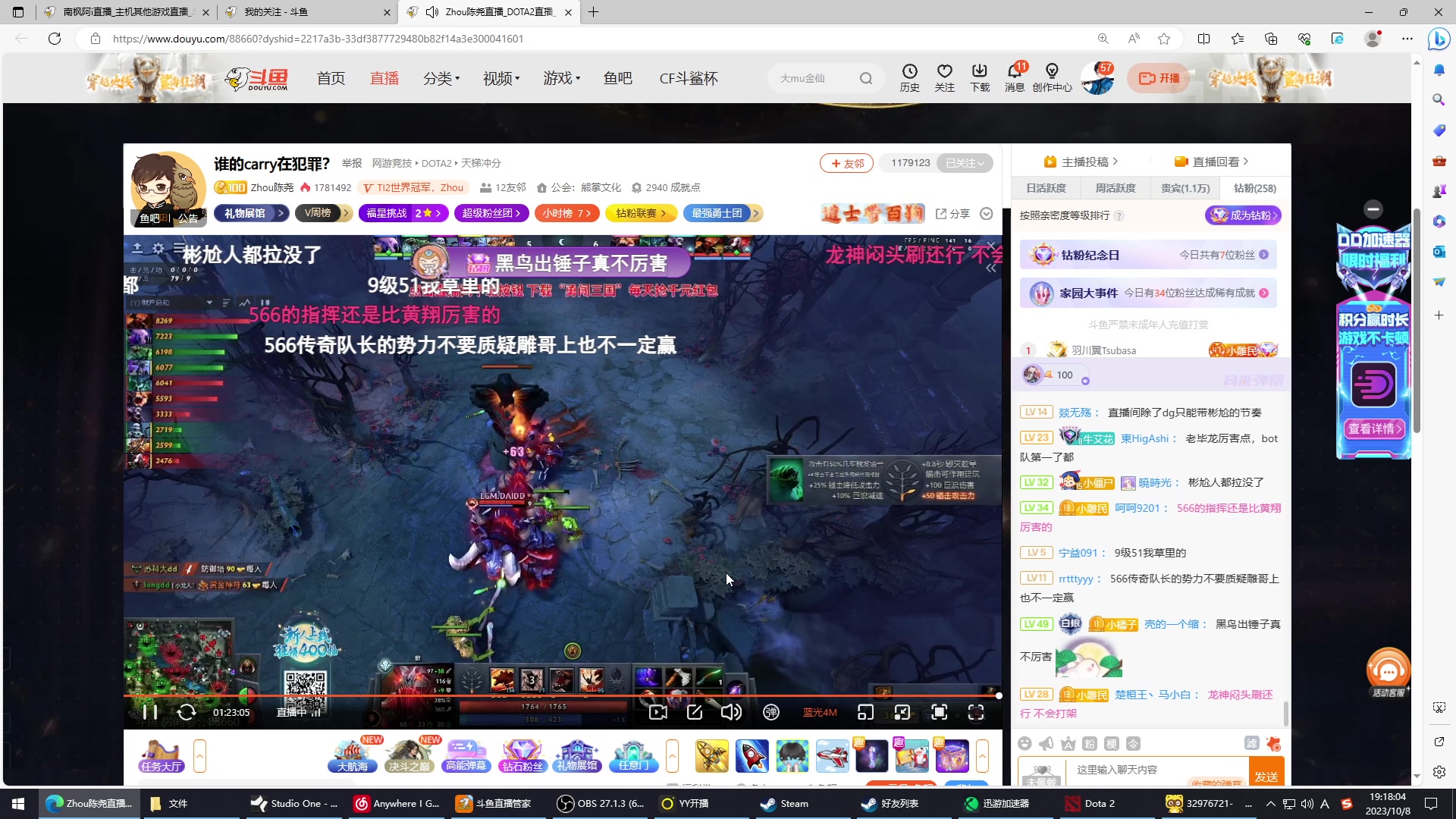
Task: Mute the player volume speaker
Action: coord(731,712)
